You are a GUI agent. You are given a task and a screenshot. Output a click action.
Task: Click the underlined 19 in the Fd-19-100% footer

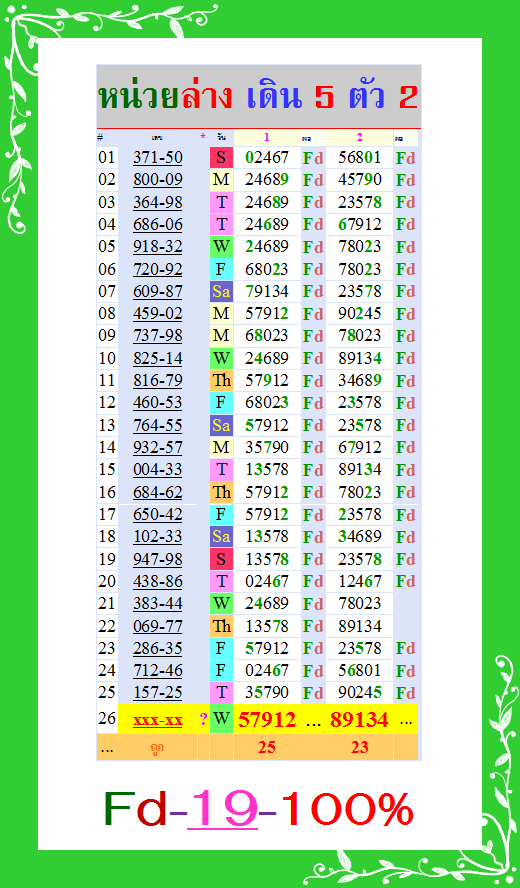pos(223,809)
